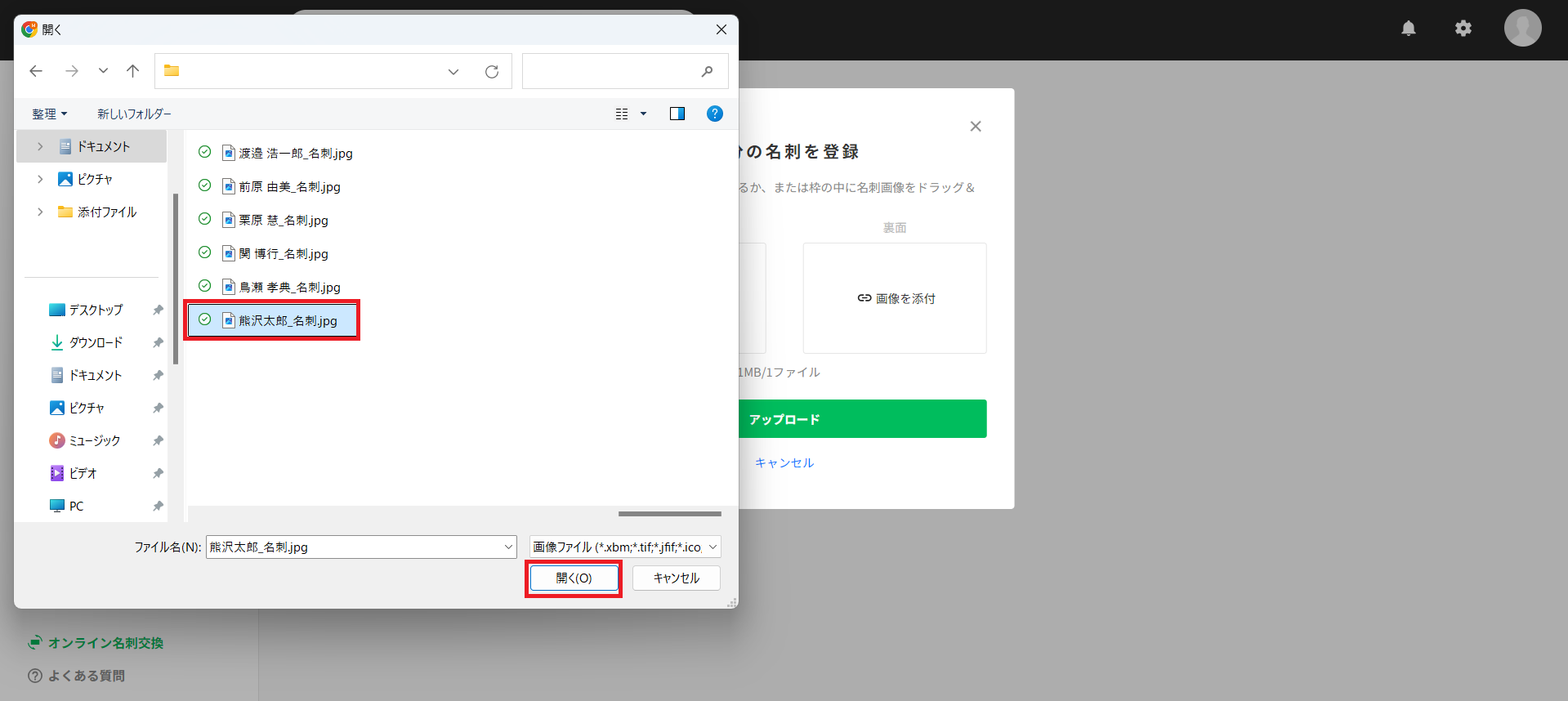This screenshot has height=701, width=1568.
Task: Click the navigation pane vertical scrollbar
Action: point(175,279)
